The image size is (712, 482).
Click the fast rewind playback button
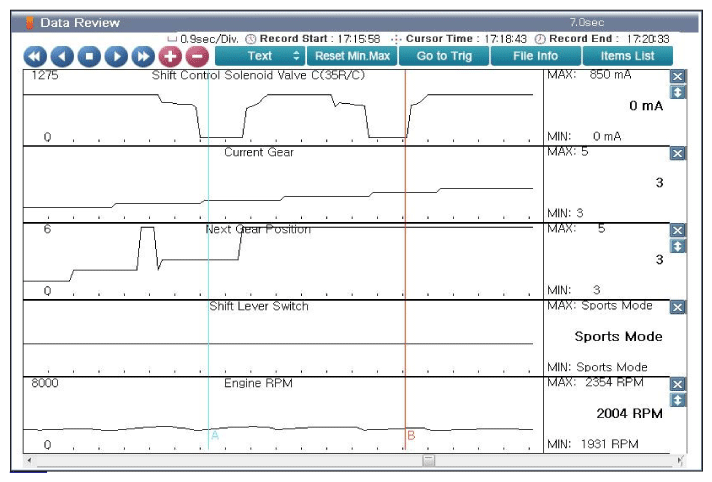[35, 56]
